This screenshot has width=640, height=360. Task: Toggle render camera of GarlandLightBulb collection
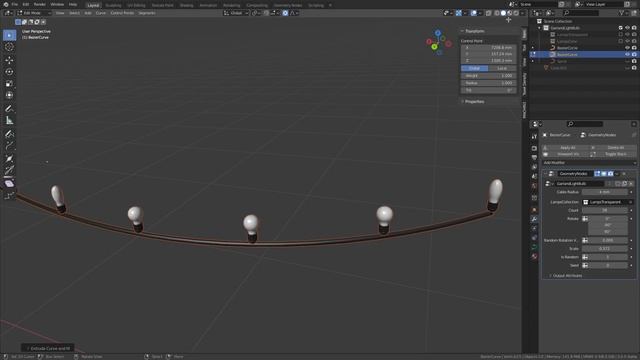point(634,28)
